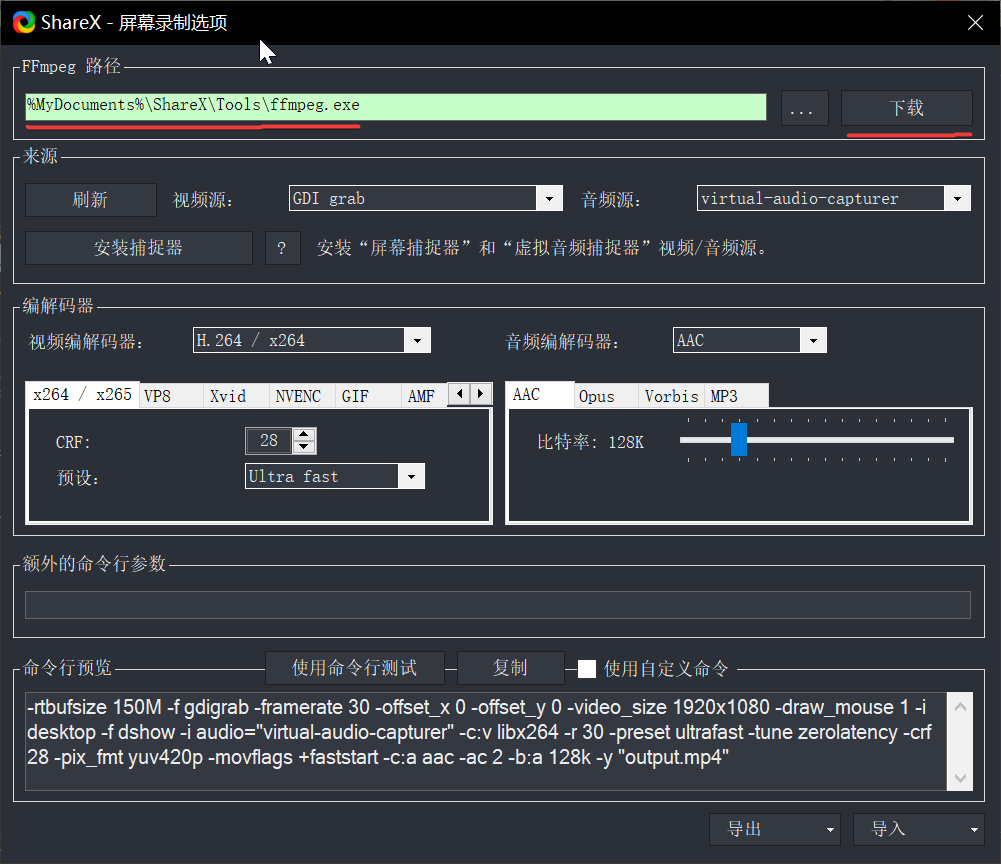Click the AAC 比特率 slider handle

739,439
